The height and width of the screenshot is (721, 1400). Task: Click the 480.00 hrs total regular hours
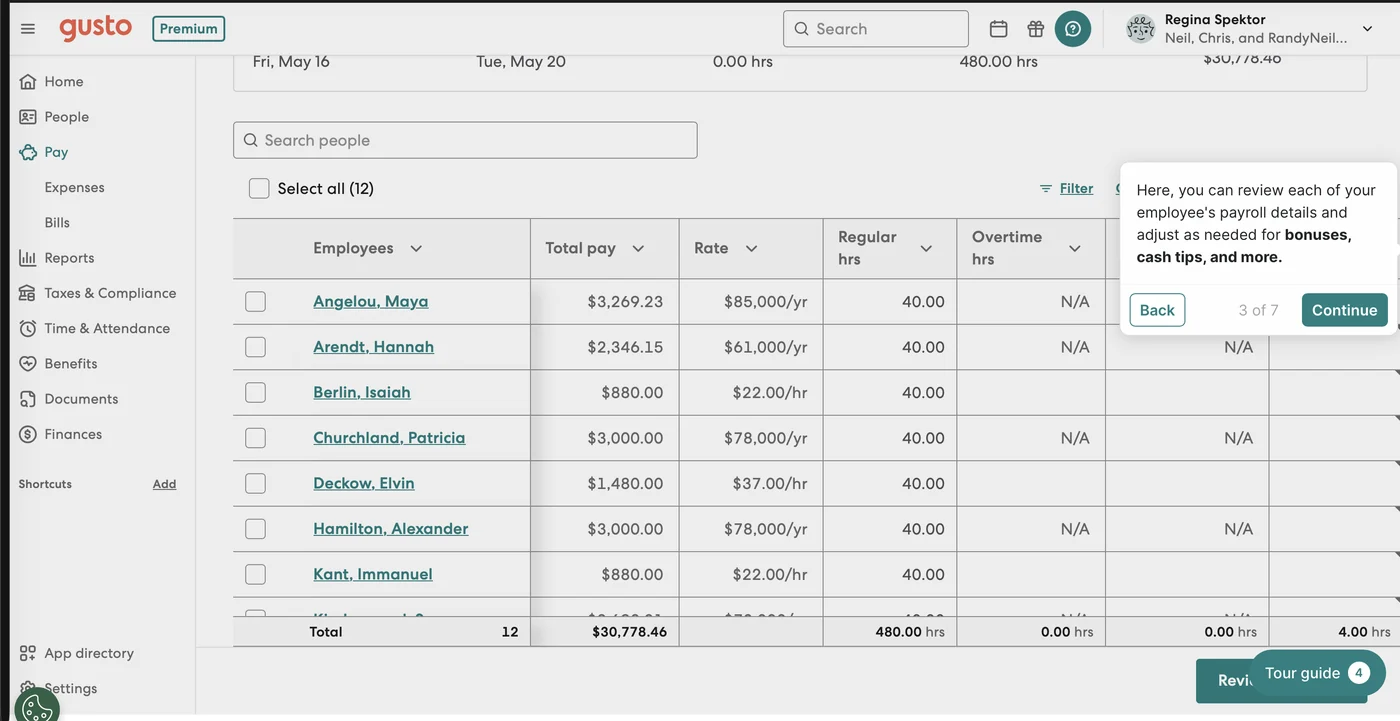(x=910, y=632)
